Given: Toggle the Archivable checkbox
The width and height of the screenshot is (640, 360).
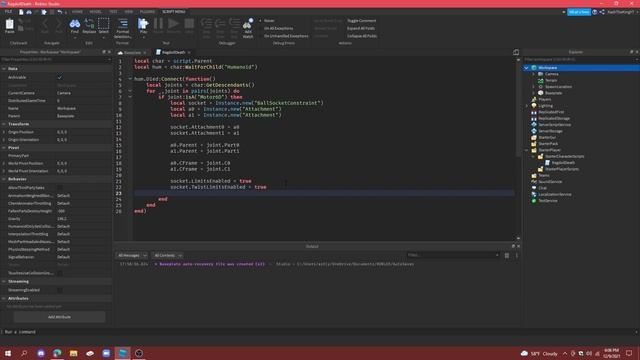Looking at the screenshot, I should [60, 77].
